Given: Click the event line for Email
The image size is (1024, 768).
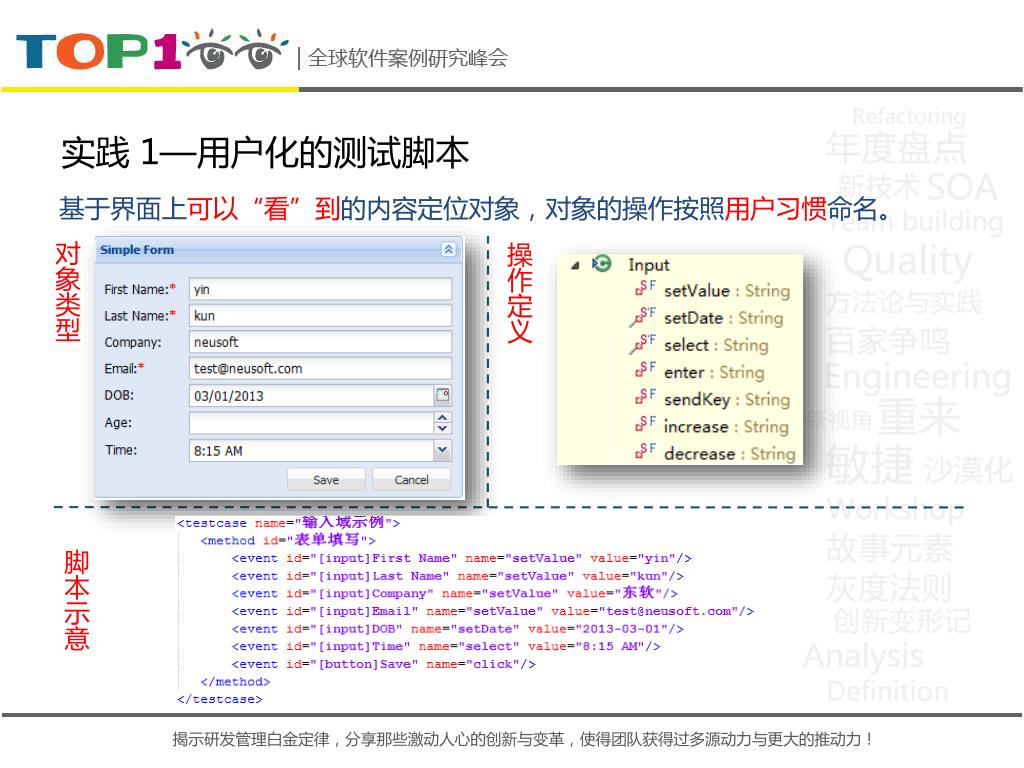Looking at the screenshot, I should click(x=493, y=611).
